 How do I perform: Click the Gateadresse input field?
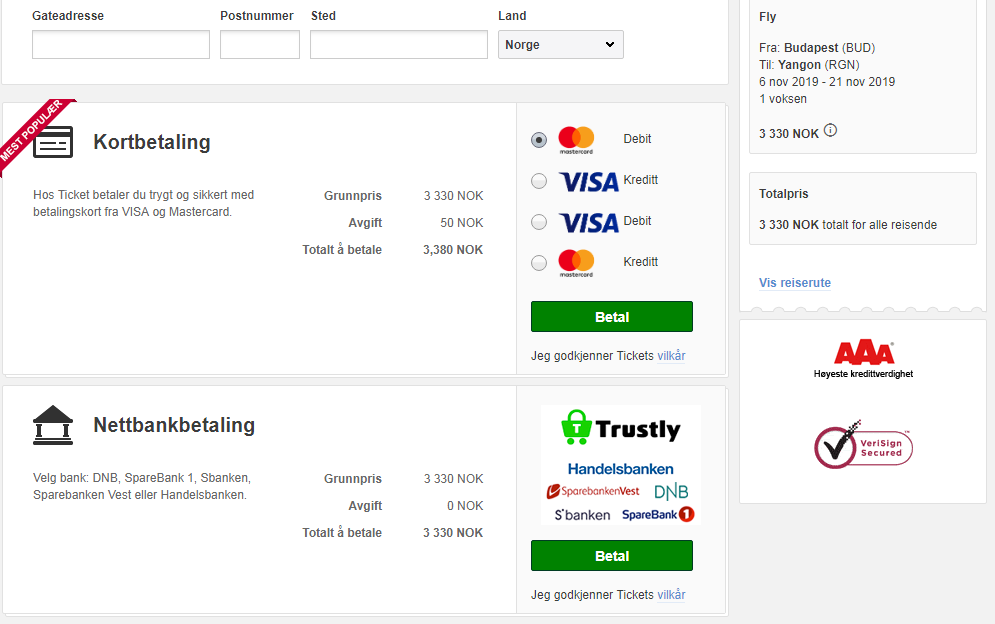click(x=121, y=44)
